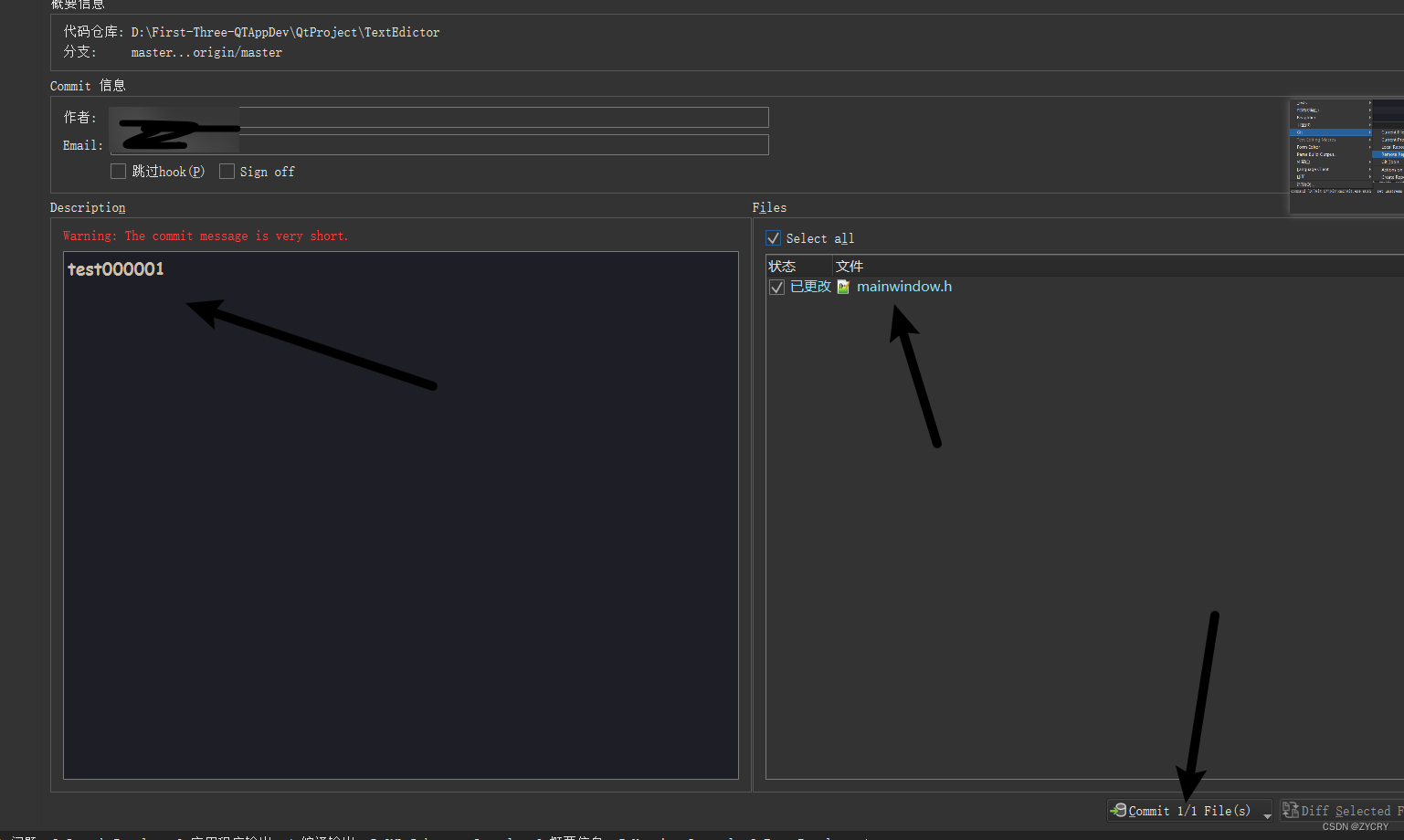This screenshot has width=1404, height=840.
Task: Click the commit message too short warning
Action: [206, 236]
